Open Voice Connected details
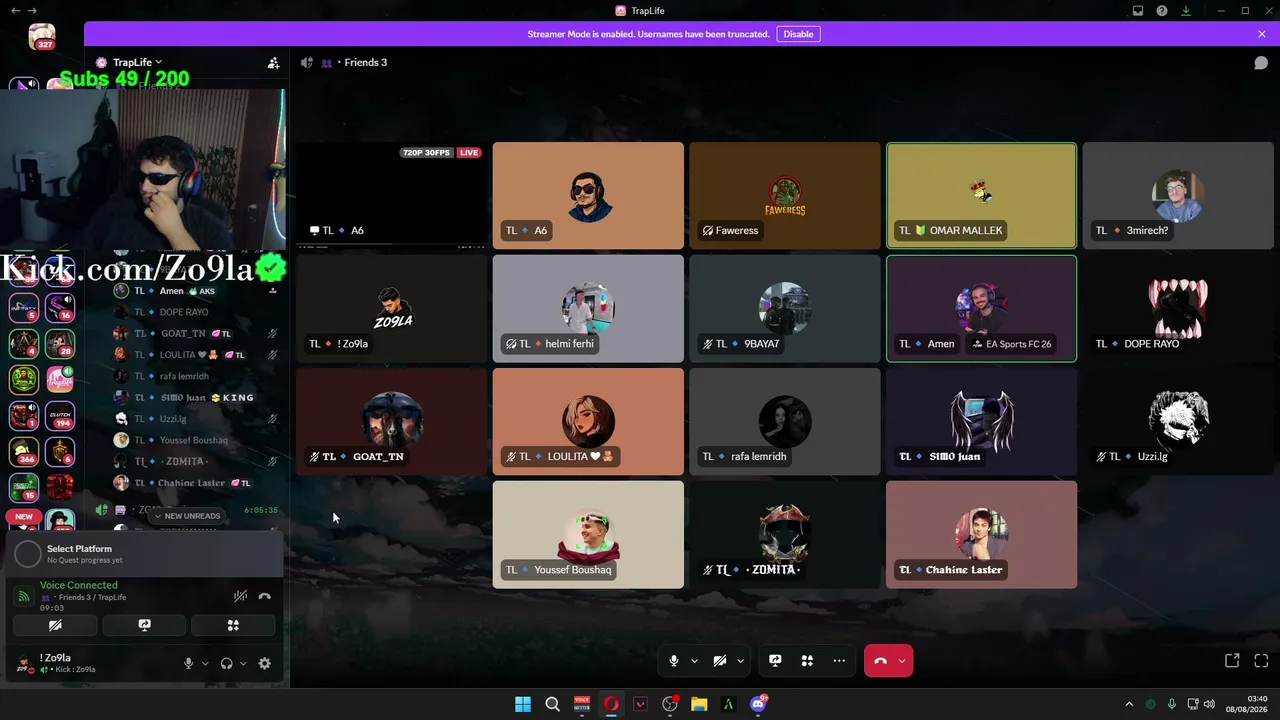1280x720 pixels. [x=79, y=585]
